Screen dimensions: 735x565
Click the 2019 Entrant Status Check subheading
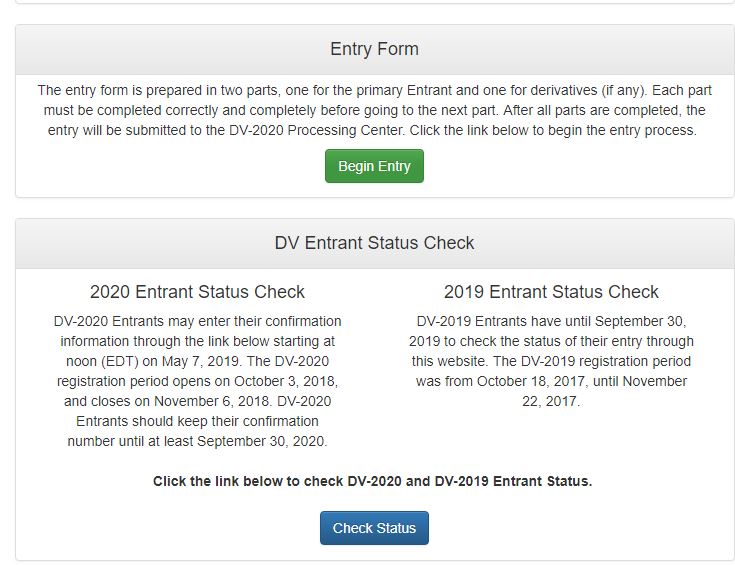click(551, 292)
